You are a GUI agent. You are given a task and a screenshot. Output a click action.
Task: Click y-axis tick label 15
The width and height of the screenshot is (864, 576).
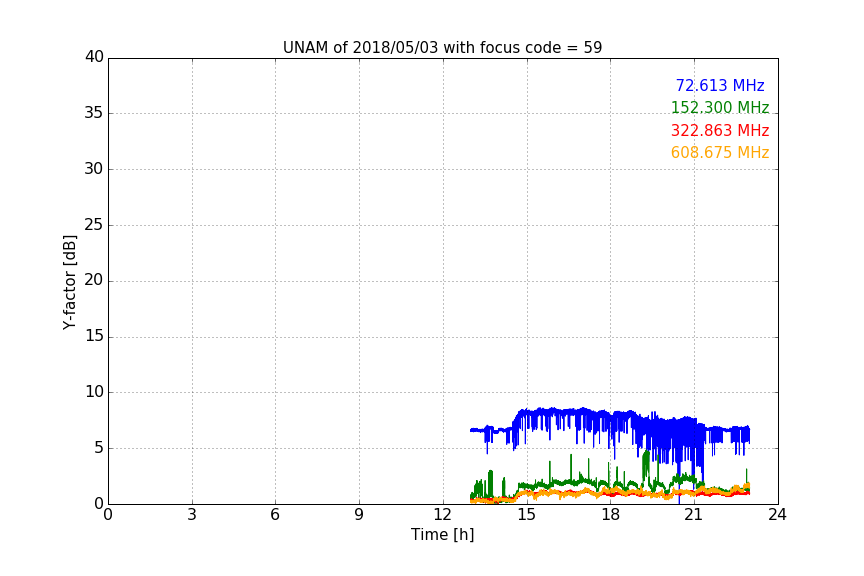click(x=94, y=336)
